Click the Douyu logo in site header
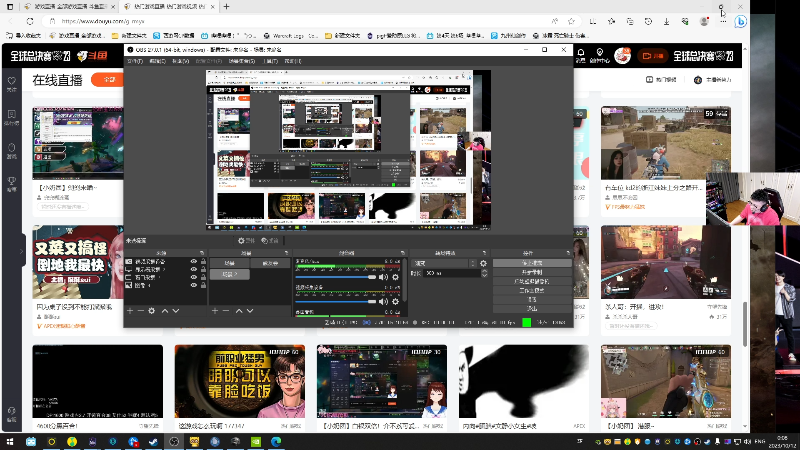800x450 pixels. [x=92, y=56]
